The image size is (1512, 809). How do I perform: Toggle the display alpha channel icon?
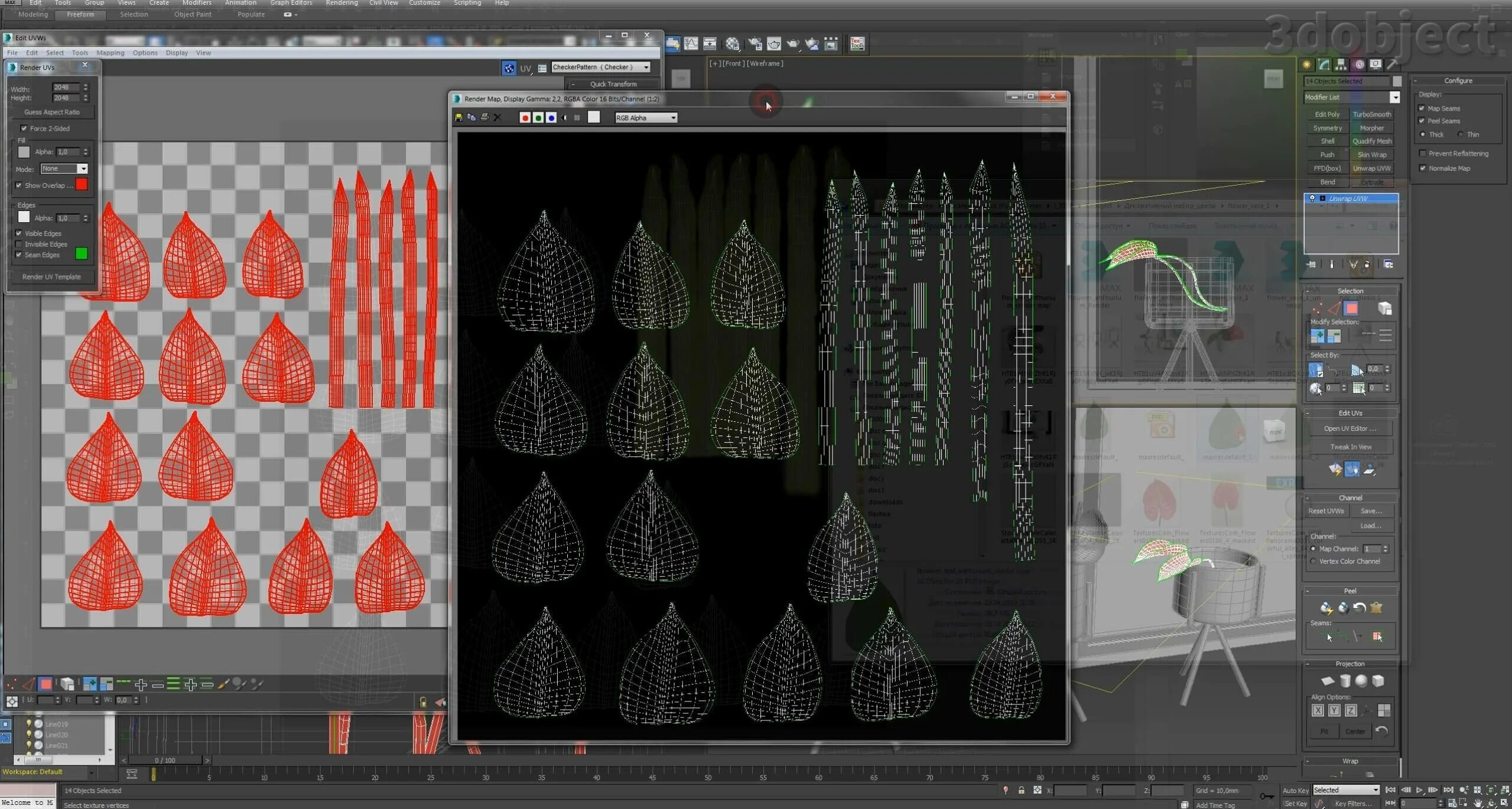tap(564, 118)
